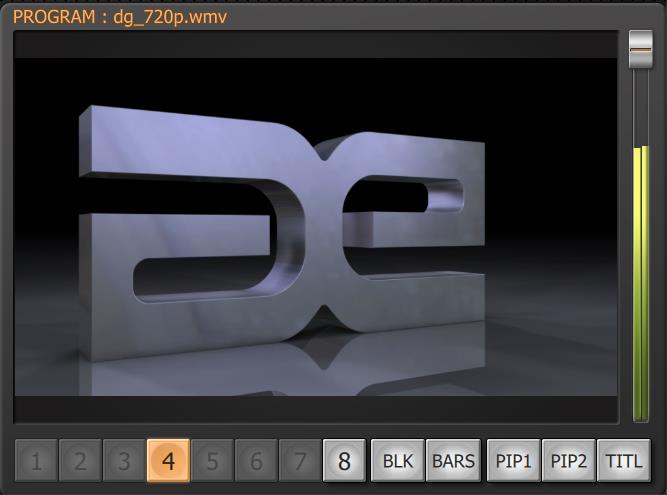Cut program to black with BLK
The height and width of the screenshot is (495, 667).
[398, 461]
